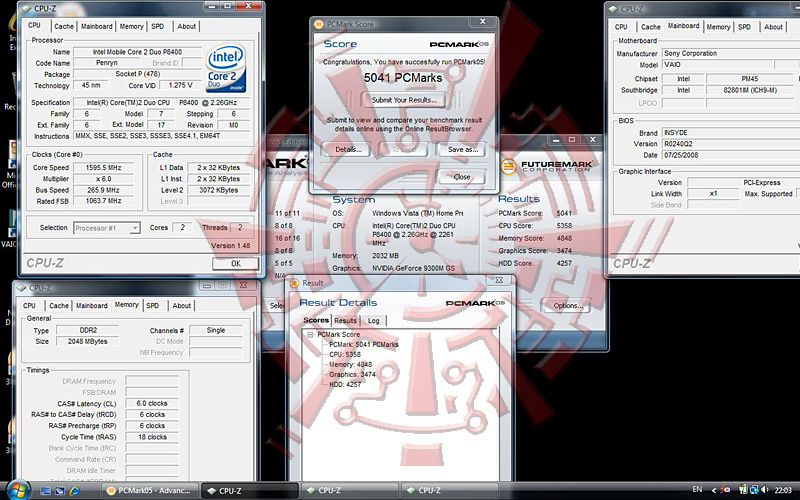Click the To Excel button
This screenshot has width=800, height=500.
tap(403, 149)
